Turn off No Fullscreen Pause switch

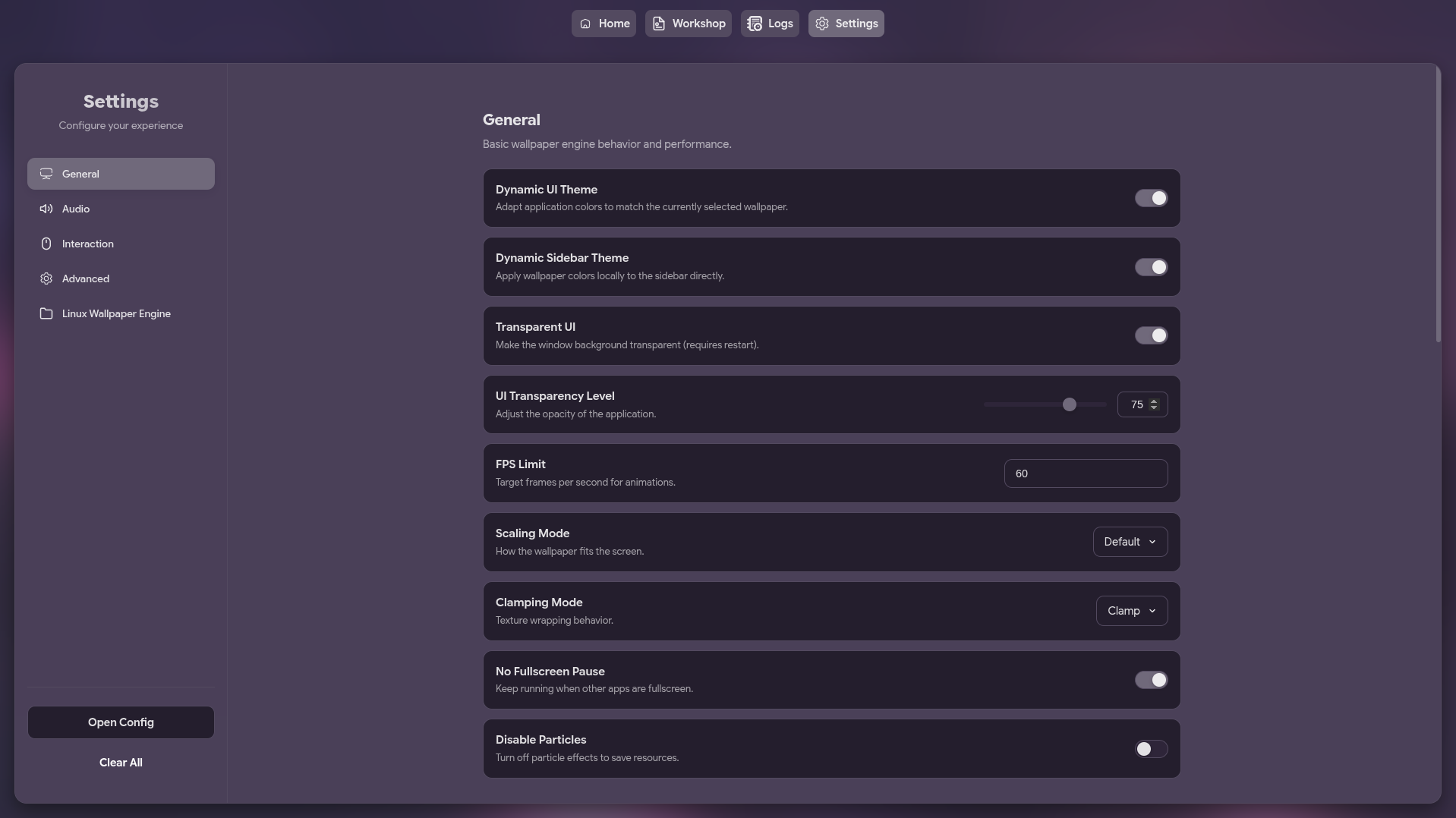tap(1151, 680)
